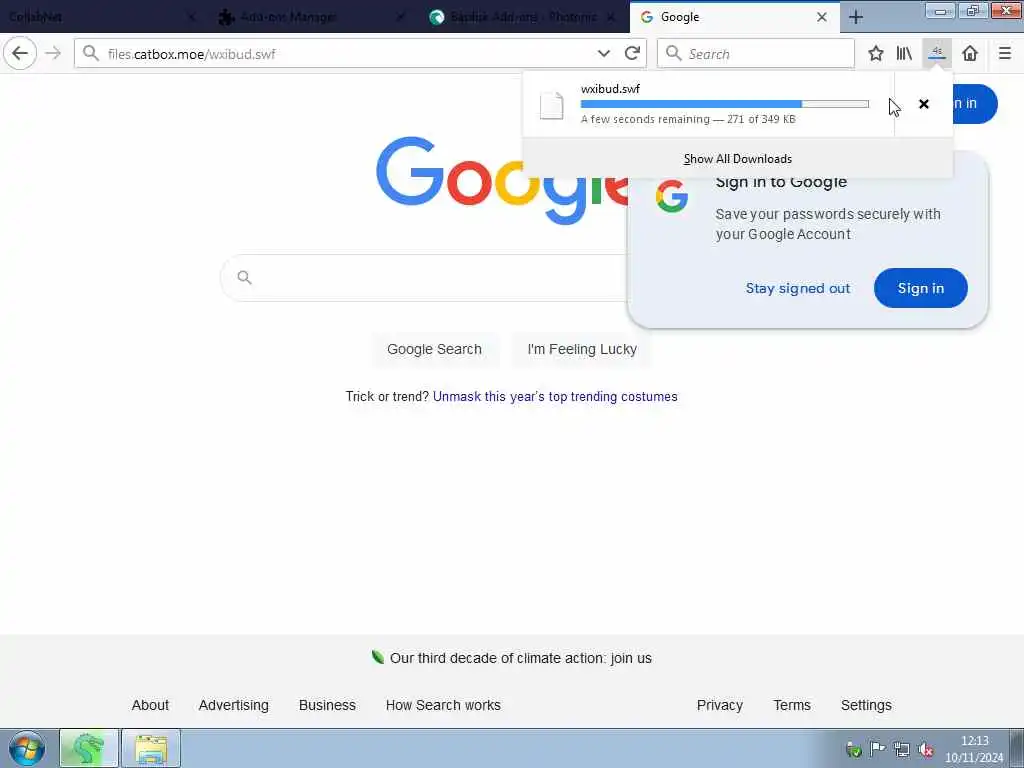This screenshot has width=1024, height=768.
Task: Click the taskbar clock showing 12:13
Action: point(974,749)
